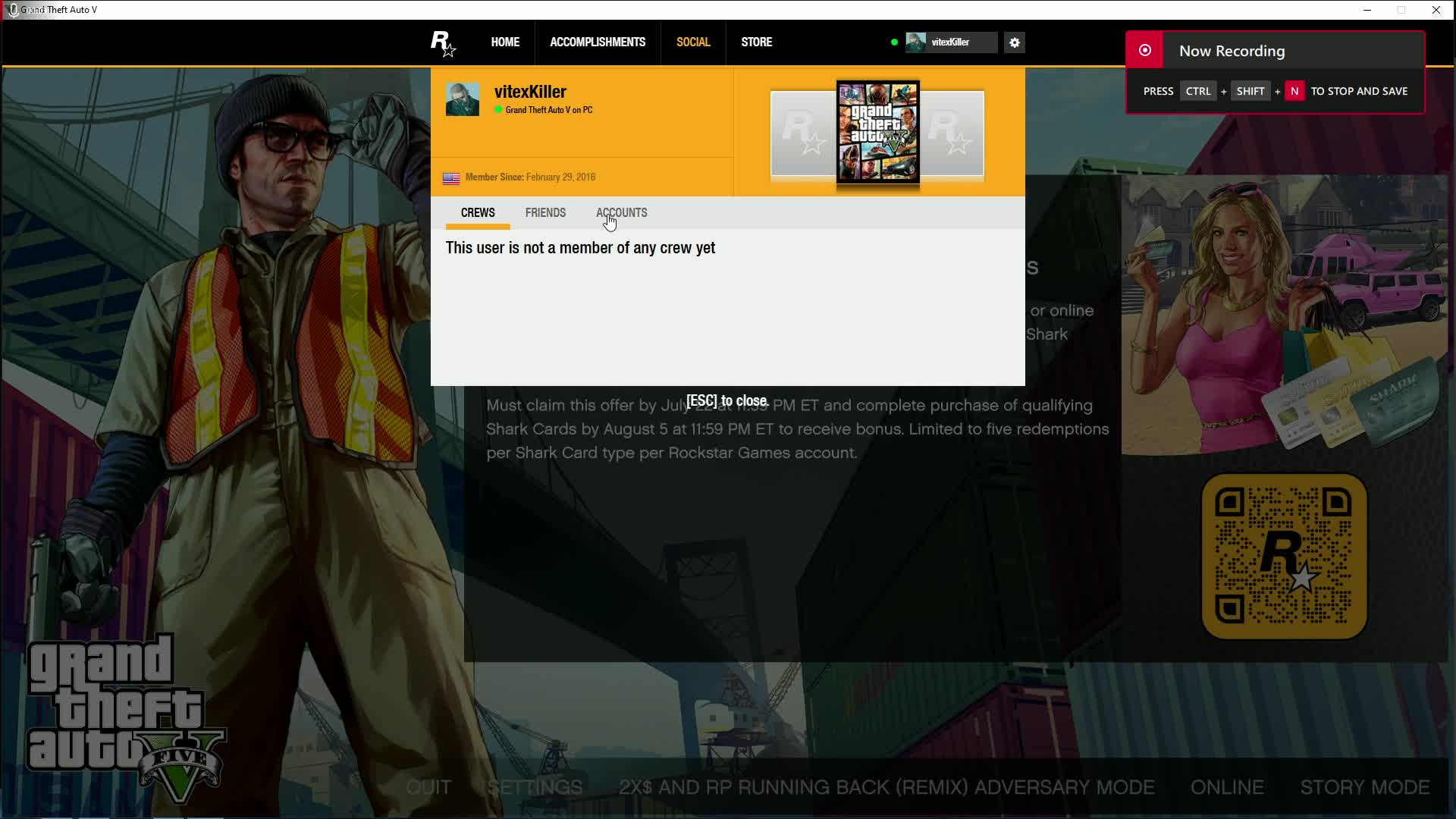The height and width of the screenshot is (819, 1456).
Task: Click the Rockstar QR code image
Action: pos(1285,557)
